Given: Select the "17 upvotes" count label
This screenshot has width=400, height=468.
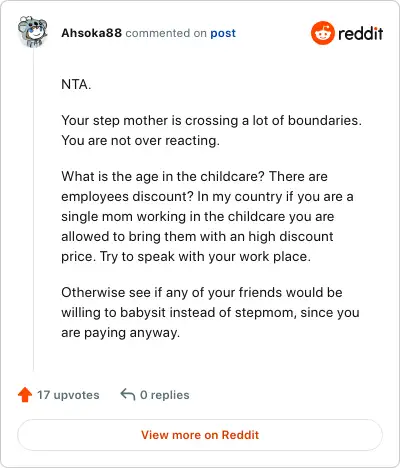Looking at the screenshot, I should [68, 395].
